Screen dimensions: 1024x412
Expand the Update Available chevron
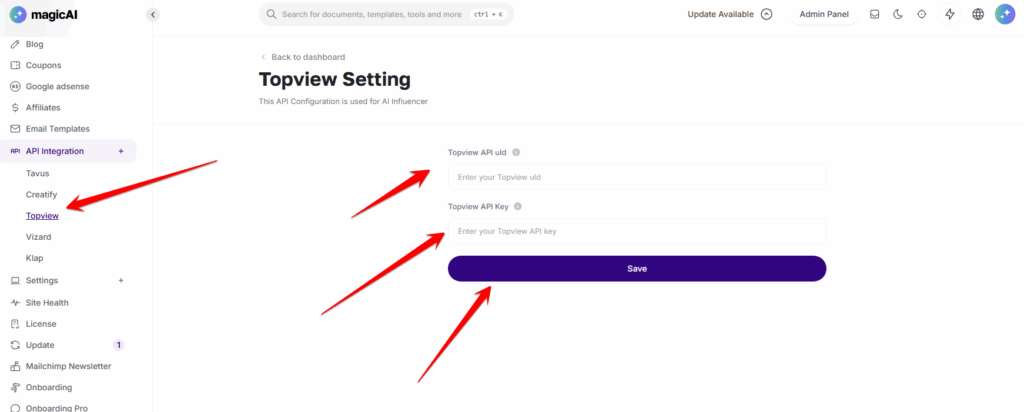tap(767, 14)
